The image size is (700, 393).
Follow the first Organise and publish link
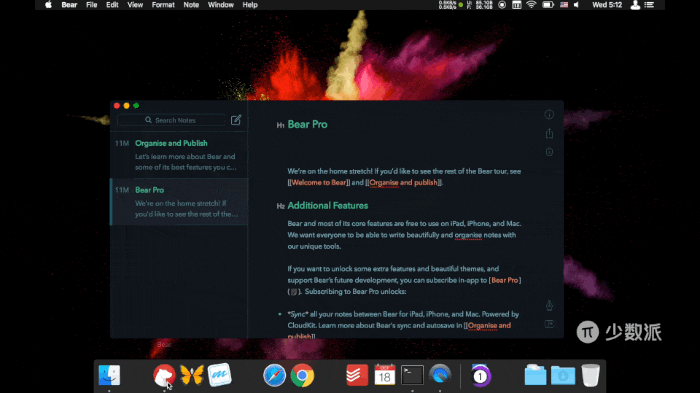coord(404,182)
